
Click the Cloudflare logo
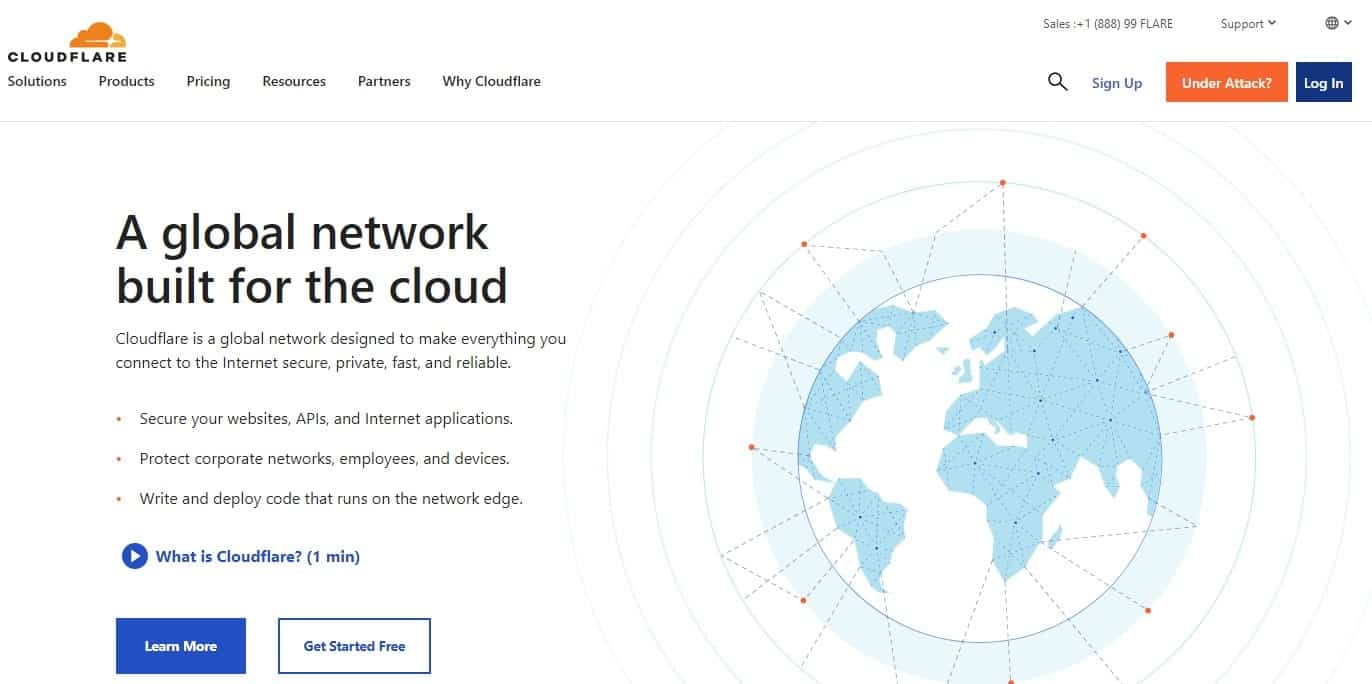click(x=67, y=42)
